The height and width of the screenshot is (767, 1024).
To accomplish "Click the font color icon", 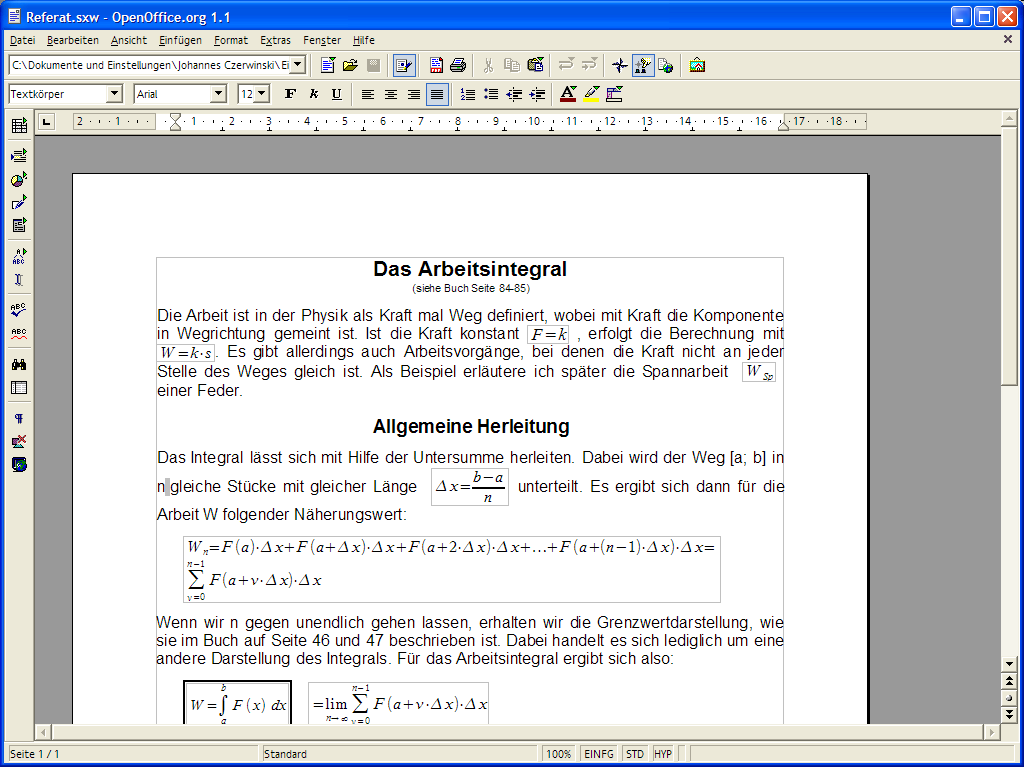I will (568, 94).
